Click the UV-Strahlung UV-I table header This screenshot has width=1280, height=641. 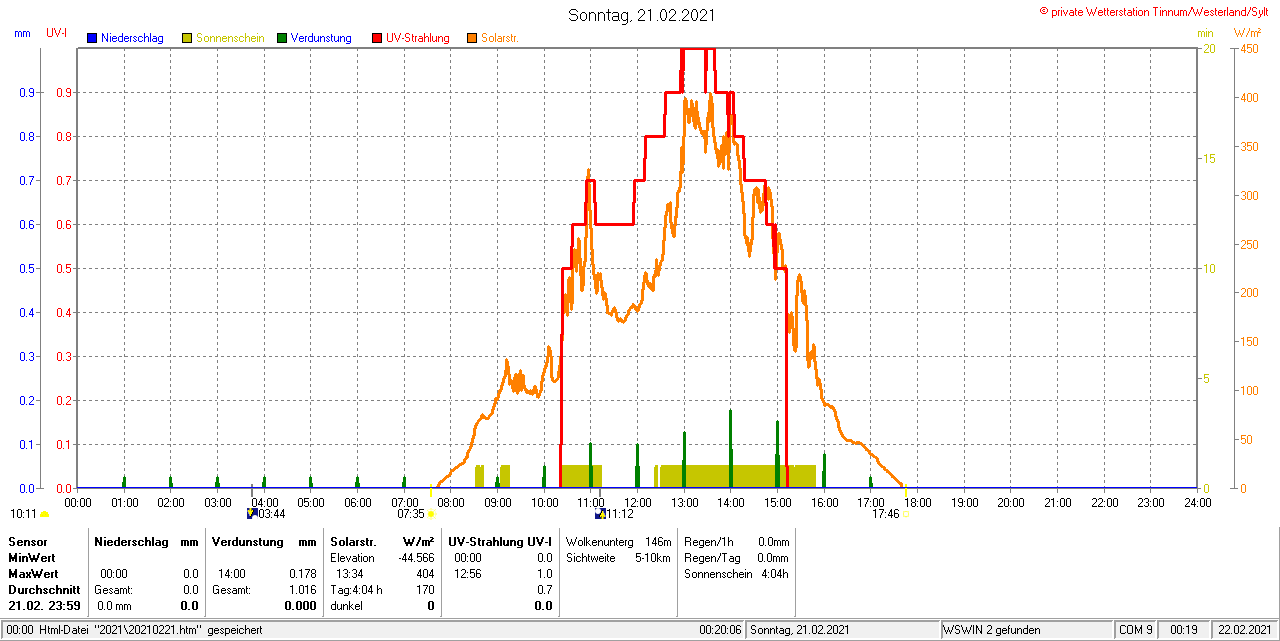pos(500,541)
